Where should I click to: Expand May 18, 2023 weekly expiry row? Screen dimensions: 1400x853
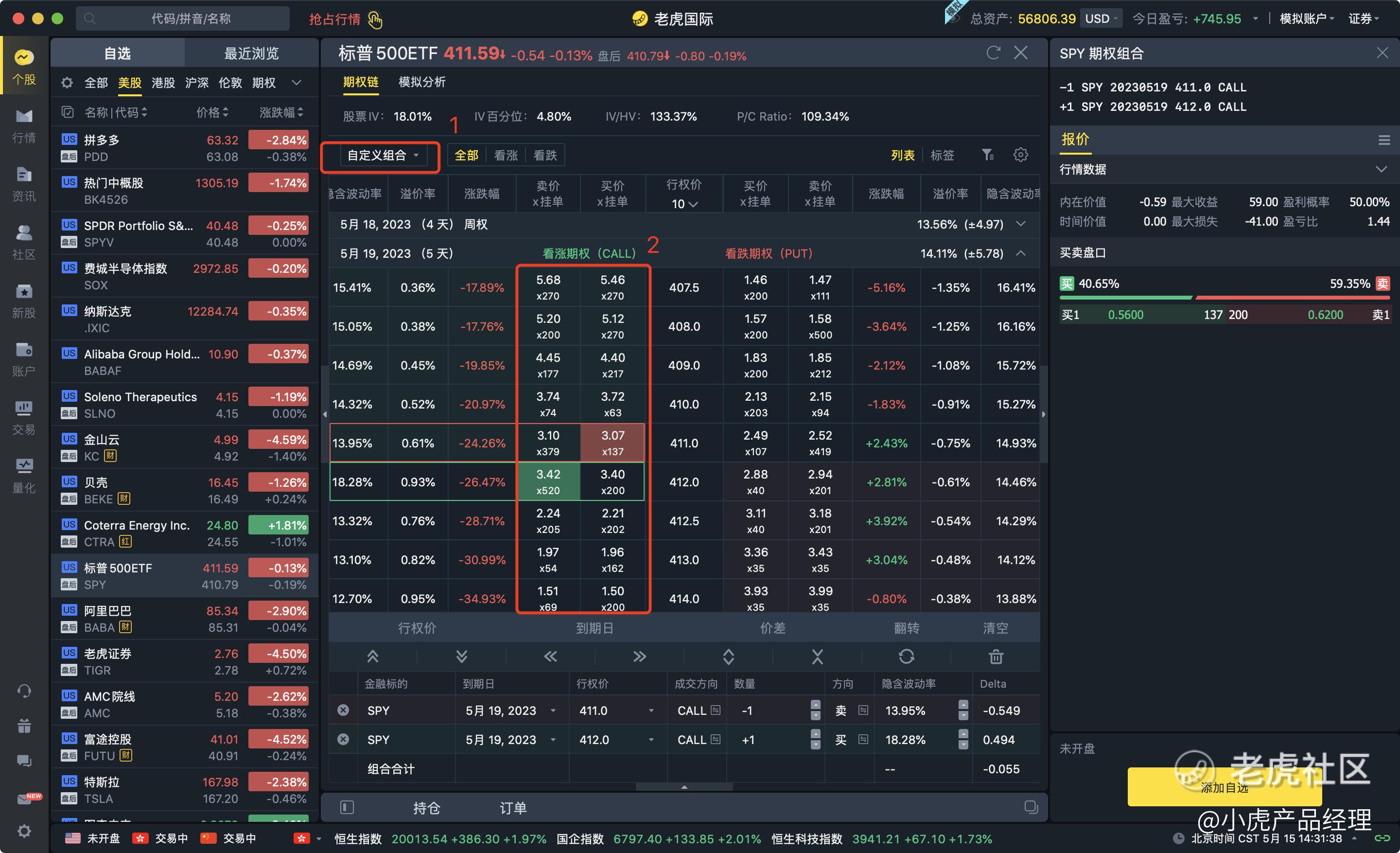point(1020,224)
